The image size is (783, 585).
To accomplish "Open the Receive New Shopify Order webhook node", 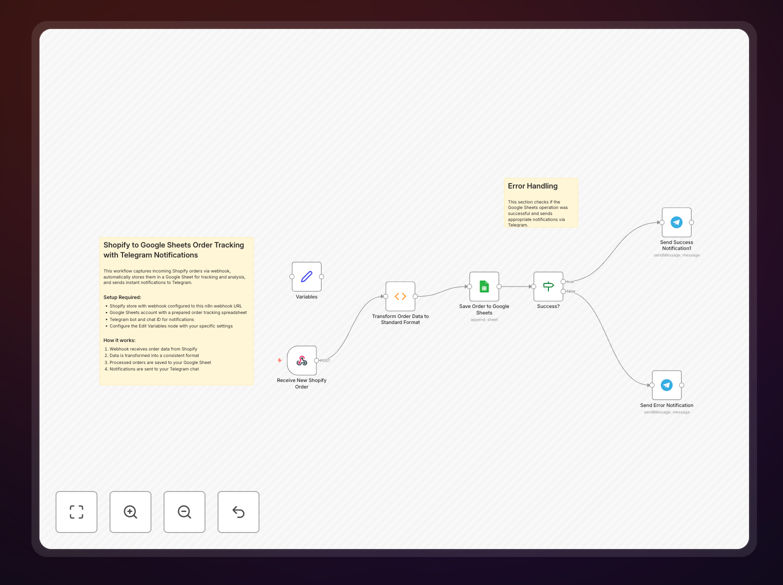I will tap(302, 360).
